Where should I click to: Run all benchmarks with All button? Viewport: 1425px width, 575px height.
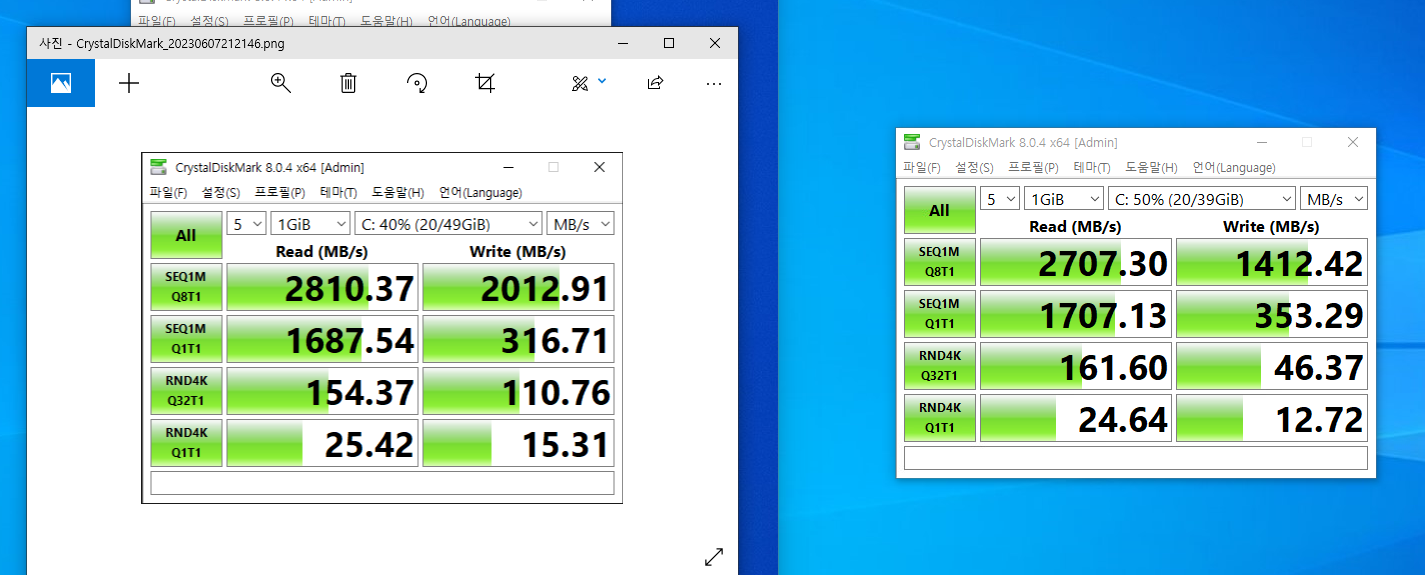pos(939,210)
